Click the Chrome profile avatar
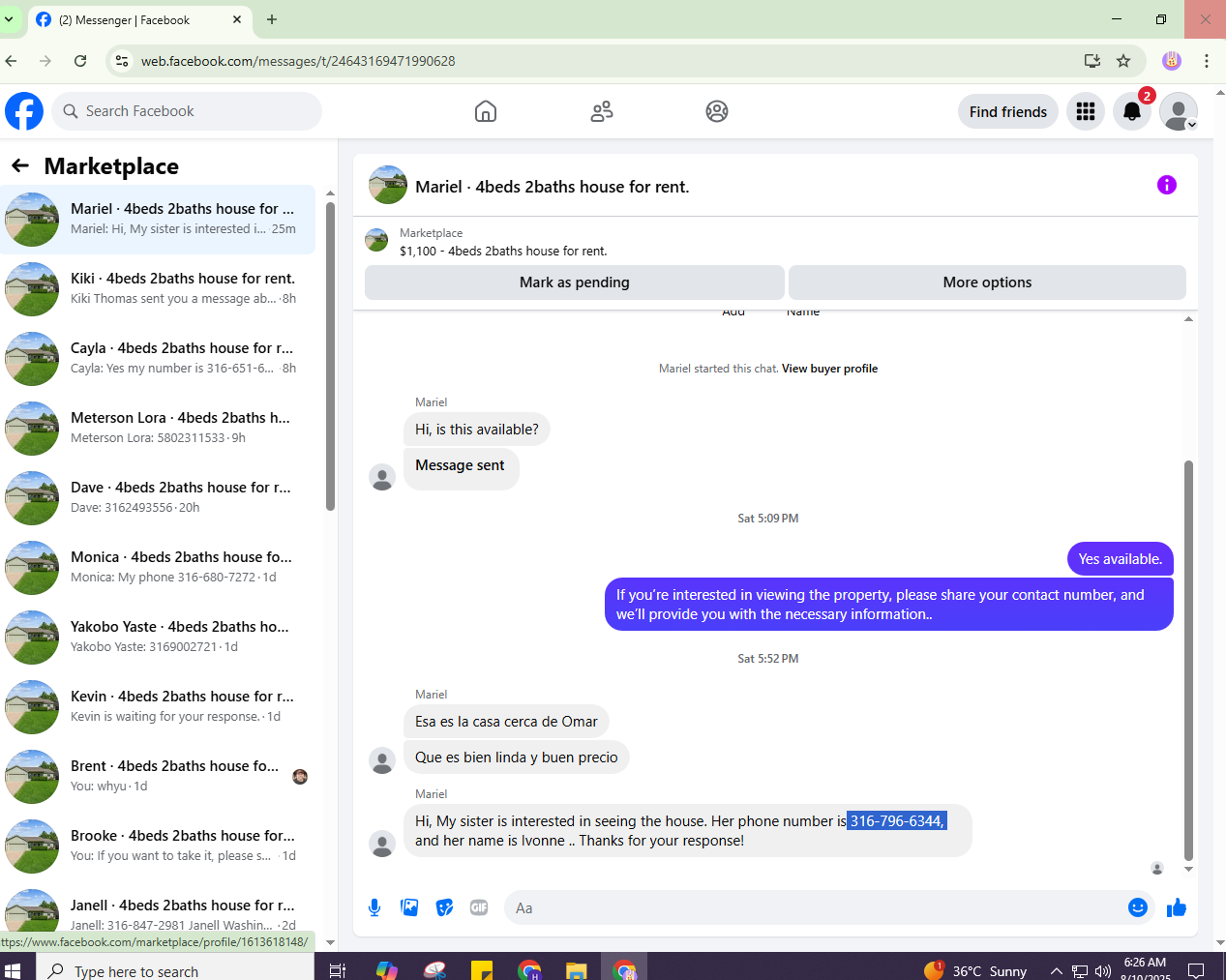1226x980 pixels. [1172, 61]
